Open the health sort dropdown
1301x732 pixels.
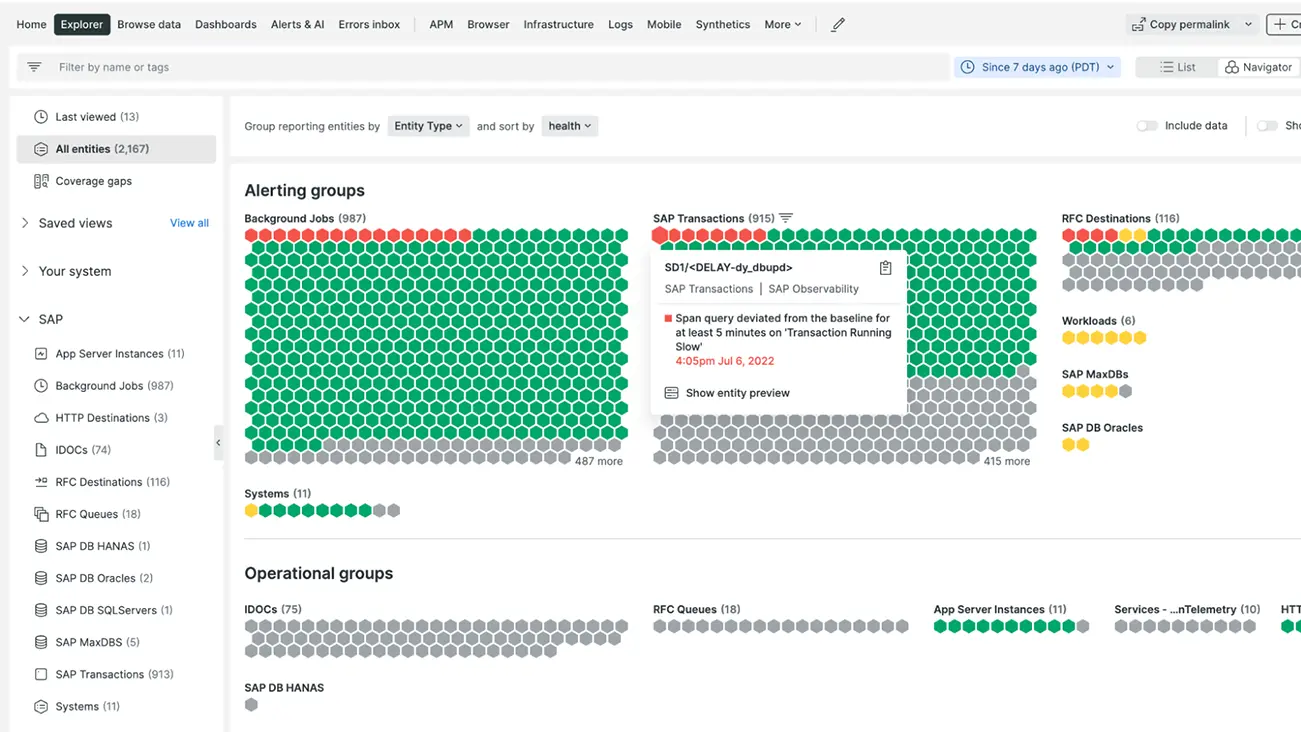tap(569, 126)
